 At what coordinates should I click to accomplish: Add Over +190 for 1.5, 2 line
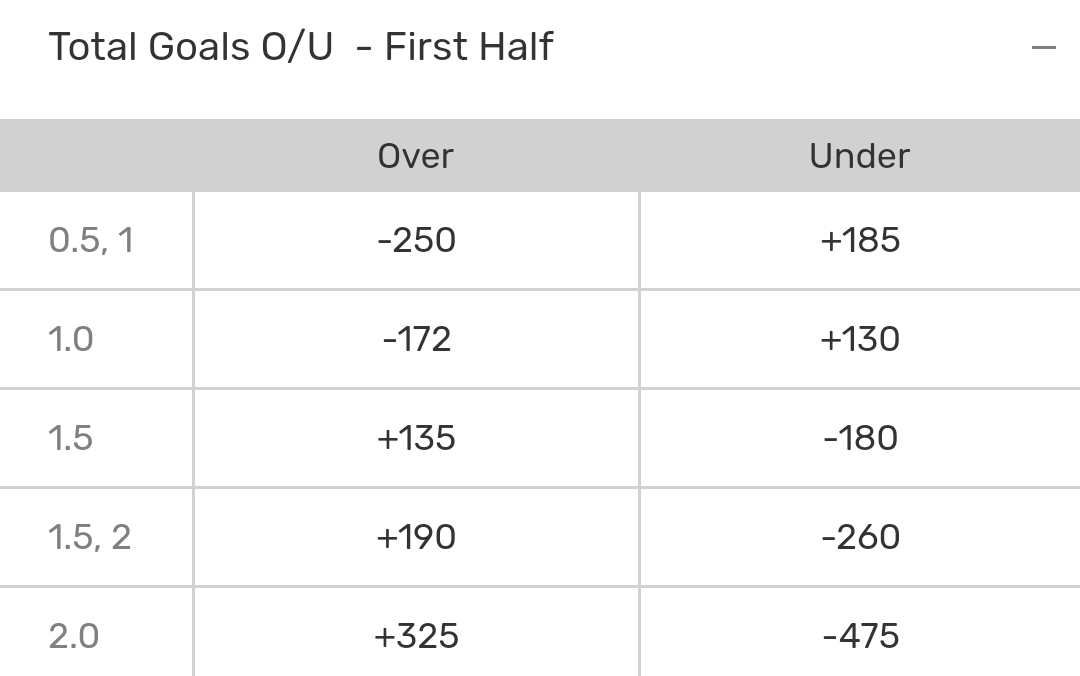(416, 537)
